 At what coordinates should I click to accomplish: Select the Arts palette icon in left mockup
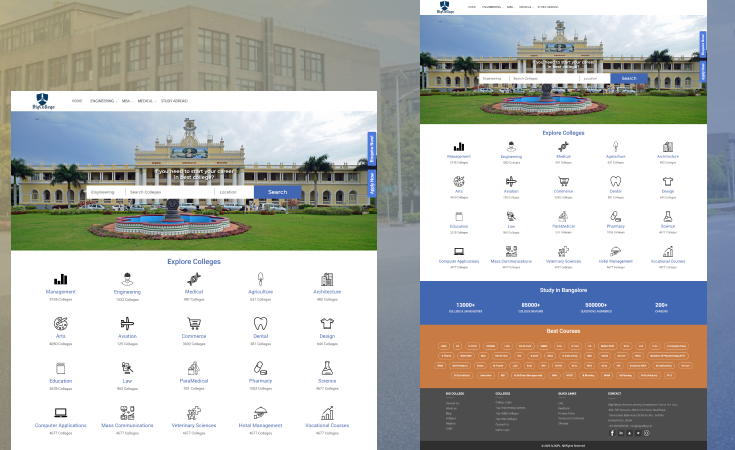pyautogui.click(x=61, y=324)
